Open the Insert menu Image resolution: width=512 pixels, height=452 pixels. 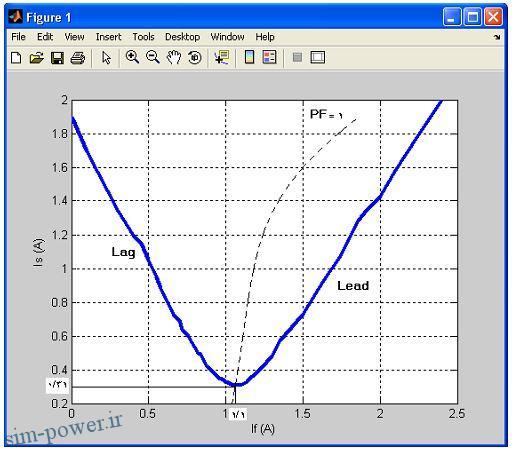click(x=108, y=37)
